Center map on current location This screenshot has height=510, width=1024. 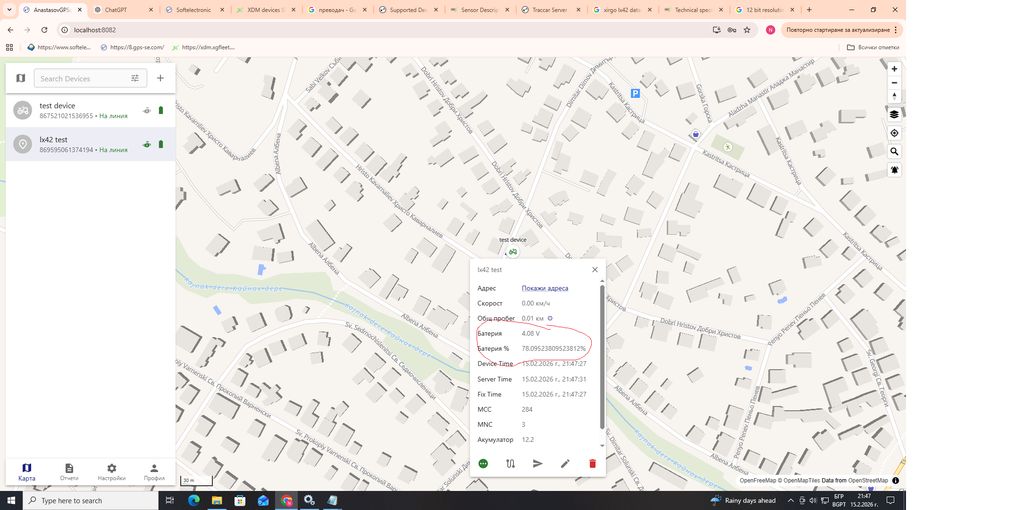click(894, 133)
